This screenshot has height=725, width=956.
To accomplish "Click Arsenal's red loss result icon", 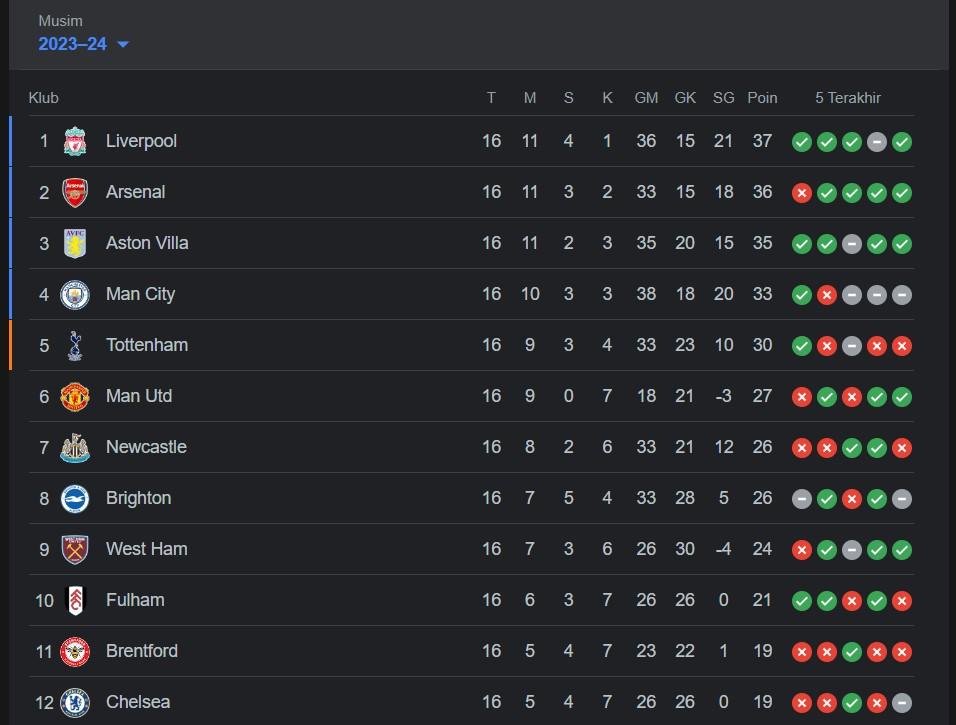I will point(802,193).
